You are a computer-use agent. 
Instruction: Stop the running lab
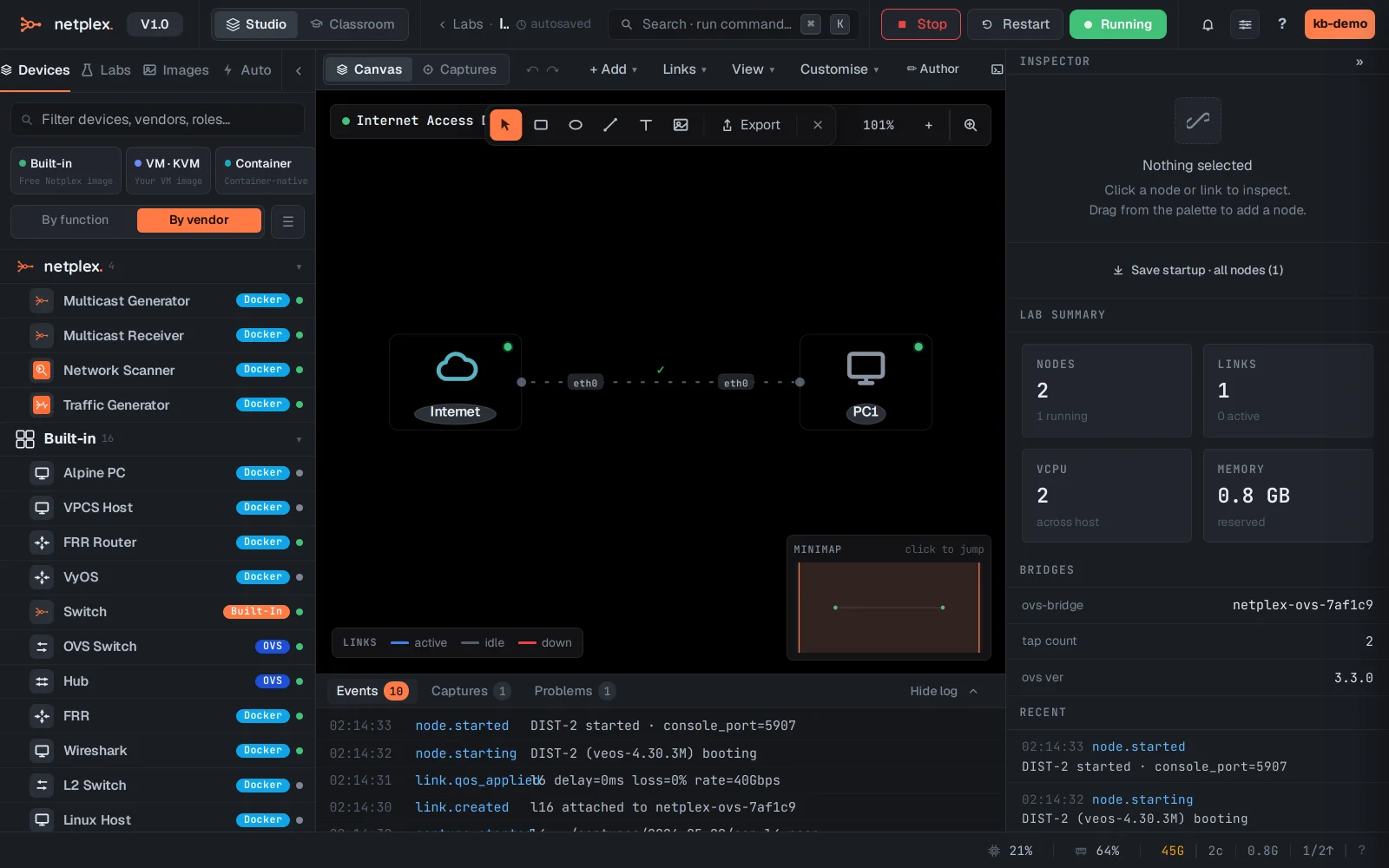(x=921, y=24)
